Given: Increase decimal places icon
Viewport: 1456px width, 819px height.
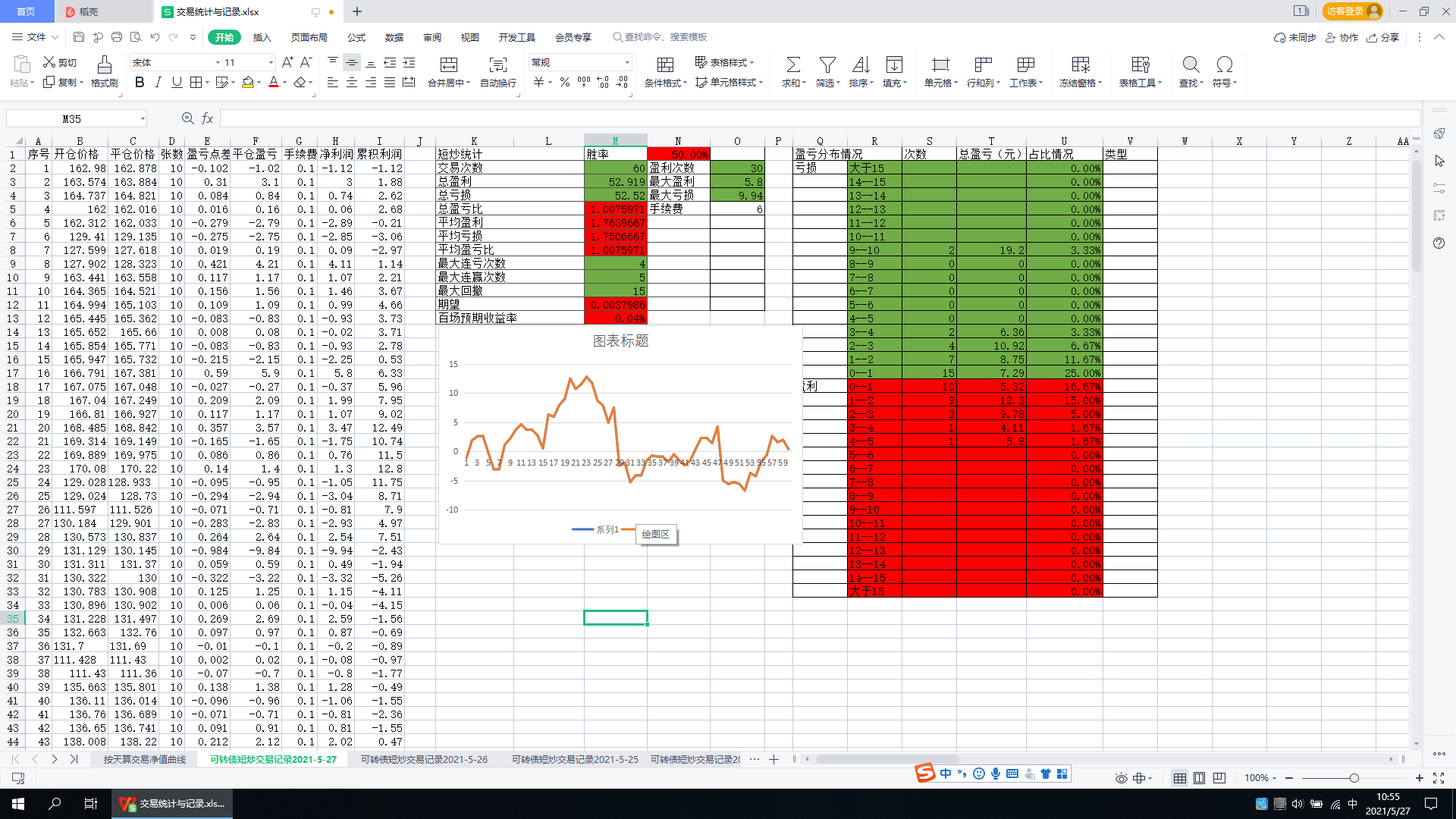Looking at the screenshot, I should pos(603,82).
